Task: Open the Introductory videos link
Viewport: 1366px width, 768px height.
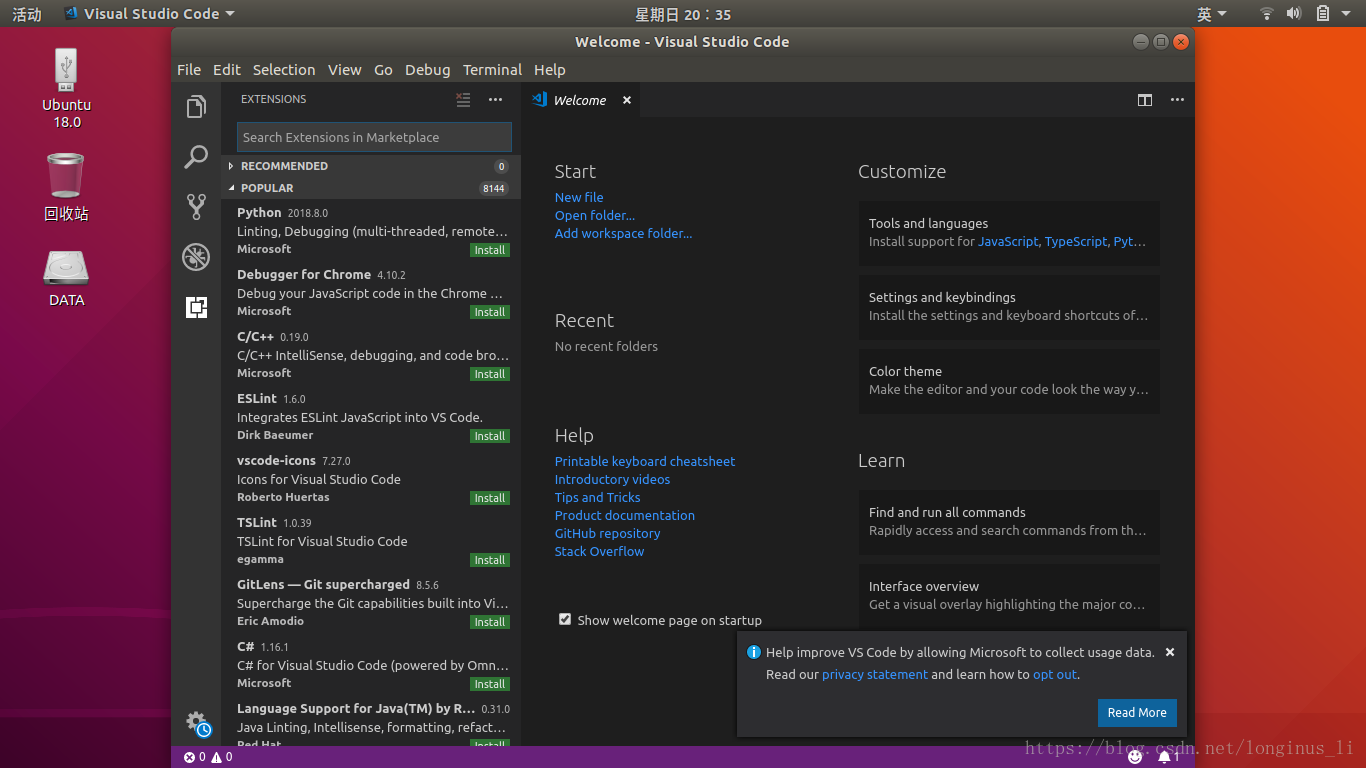Action: point(612,479)
